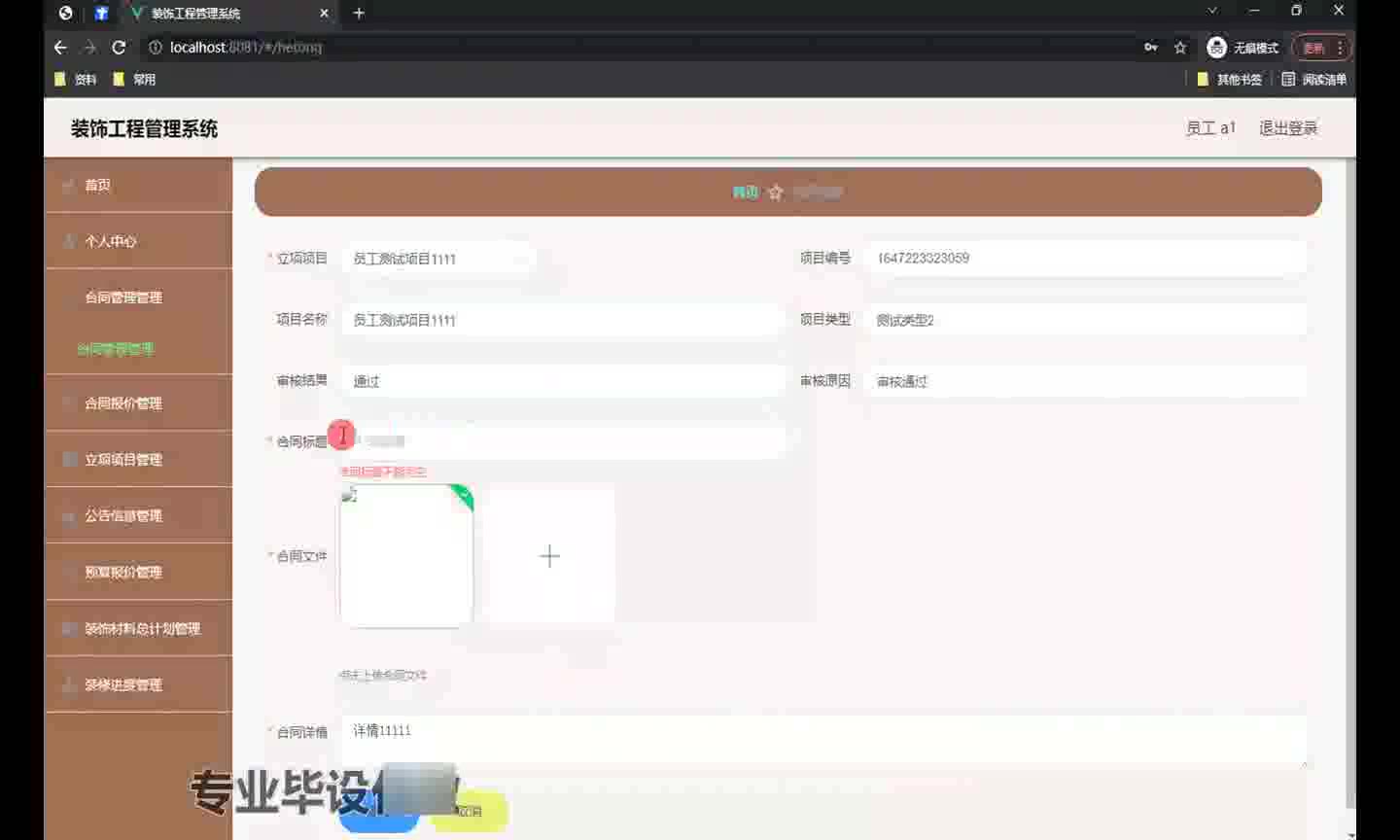Screen dimensions: 1400x840
Task: Open 合同报价管理 in the sidebar
Action: [138, 402]
